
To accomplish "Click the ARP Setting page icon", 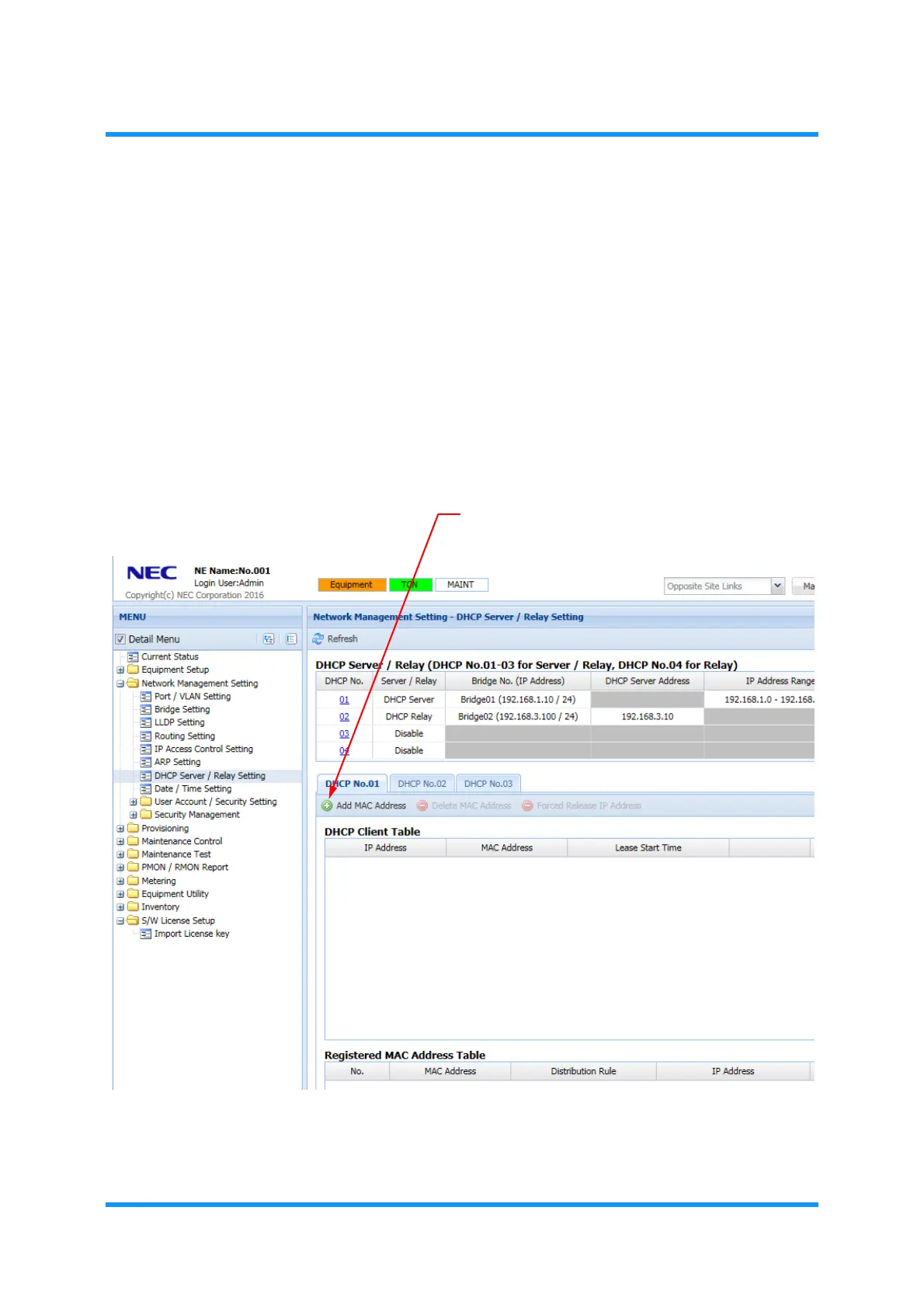I will click(x=145, y=763).
